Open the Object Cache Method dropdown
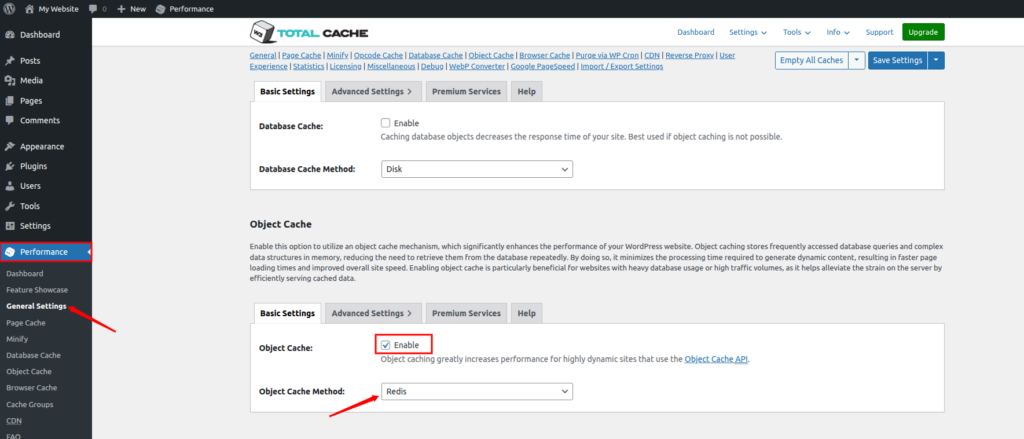The width and height of the screenshot is (1024, 439). (477, 391)
